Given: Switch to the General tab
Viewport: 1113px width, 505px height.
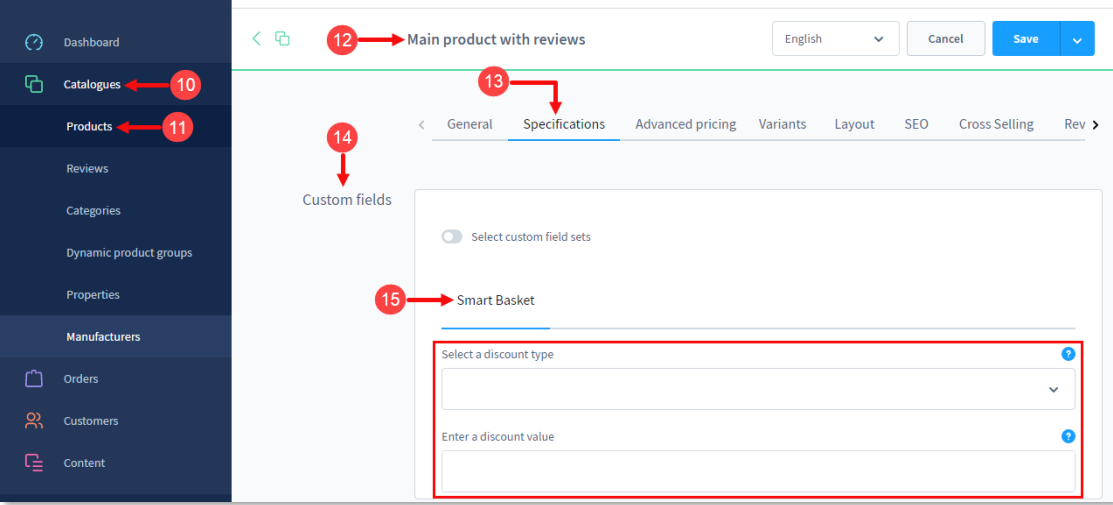Looking at the screenshot, I should [469, 124].
